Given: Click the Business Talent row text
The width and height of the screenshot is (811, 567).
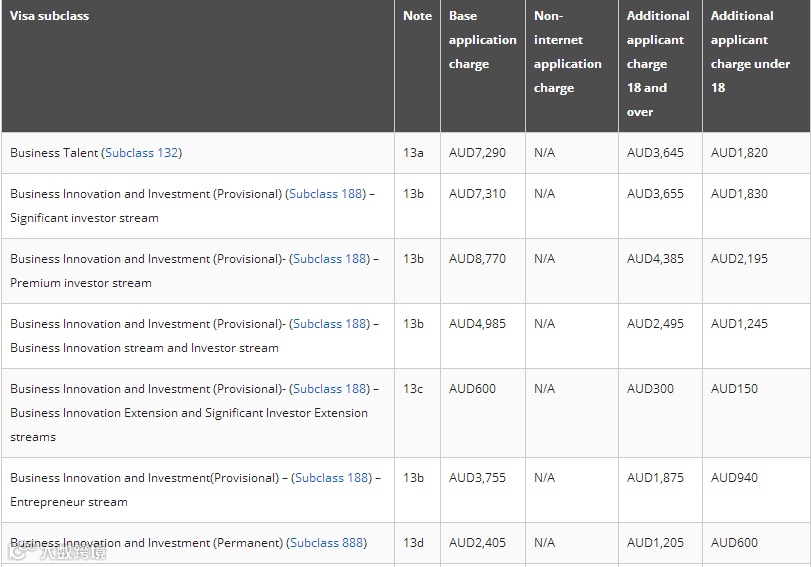Looking at the screenshot, I should [96, 153].
